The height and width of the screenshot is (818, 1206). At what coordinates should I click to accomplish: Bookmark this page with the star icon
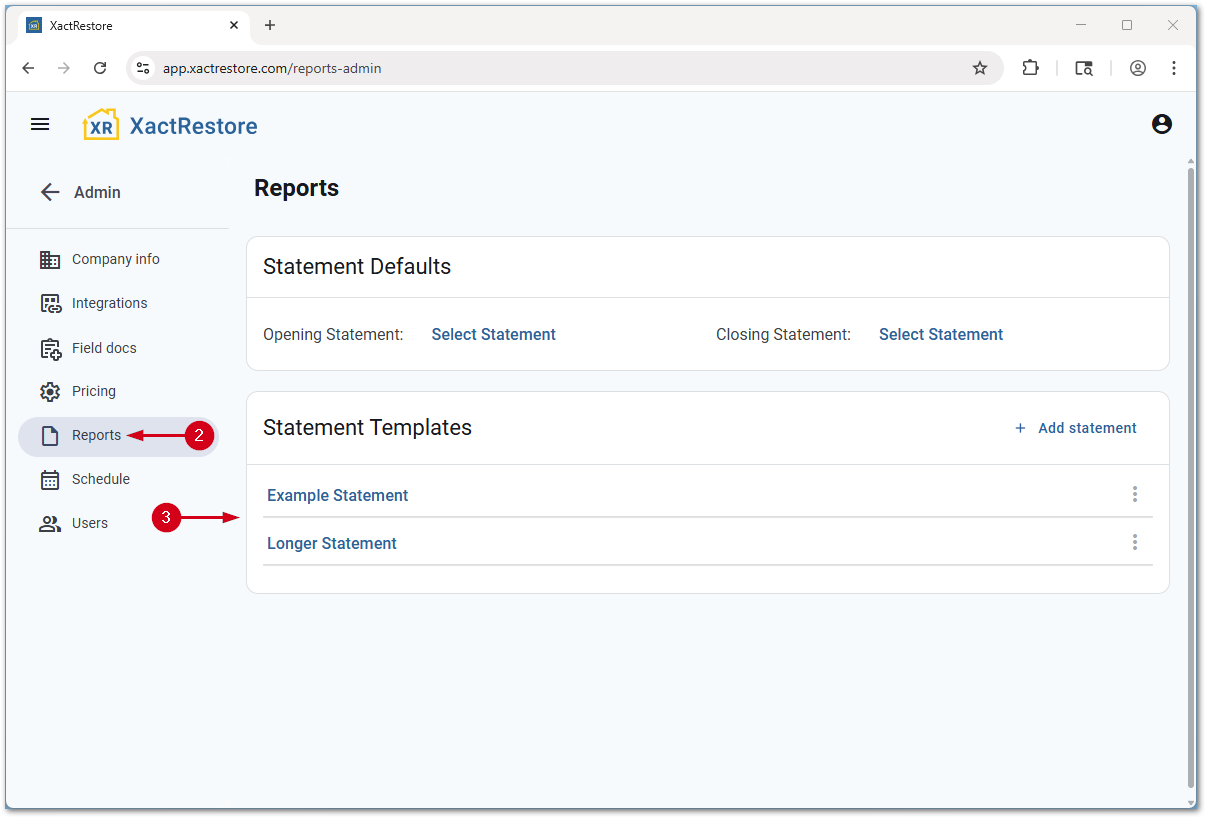pyautogui.click(x=979, y=68)
